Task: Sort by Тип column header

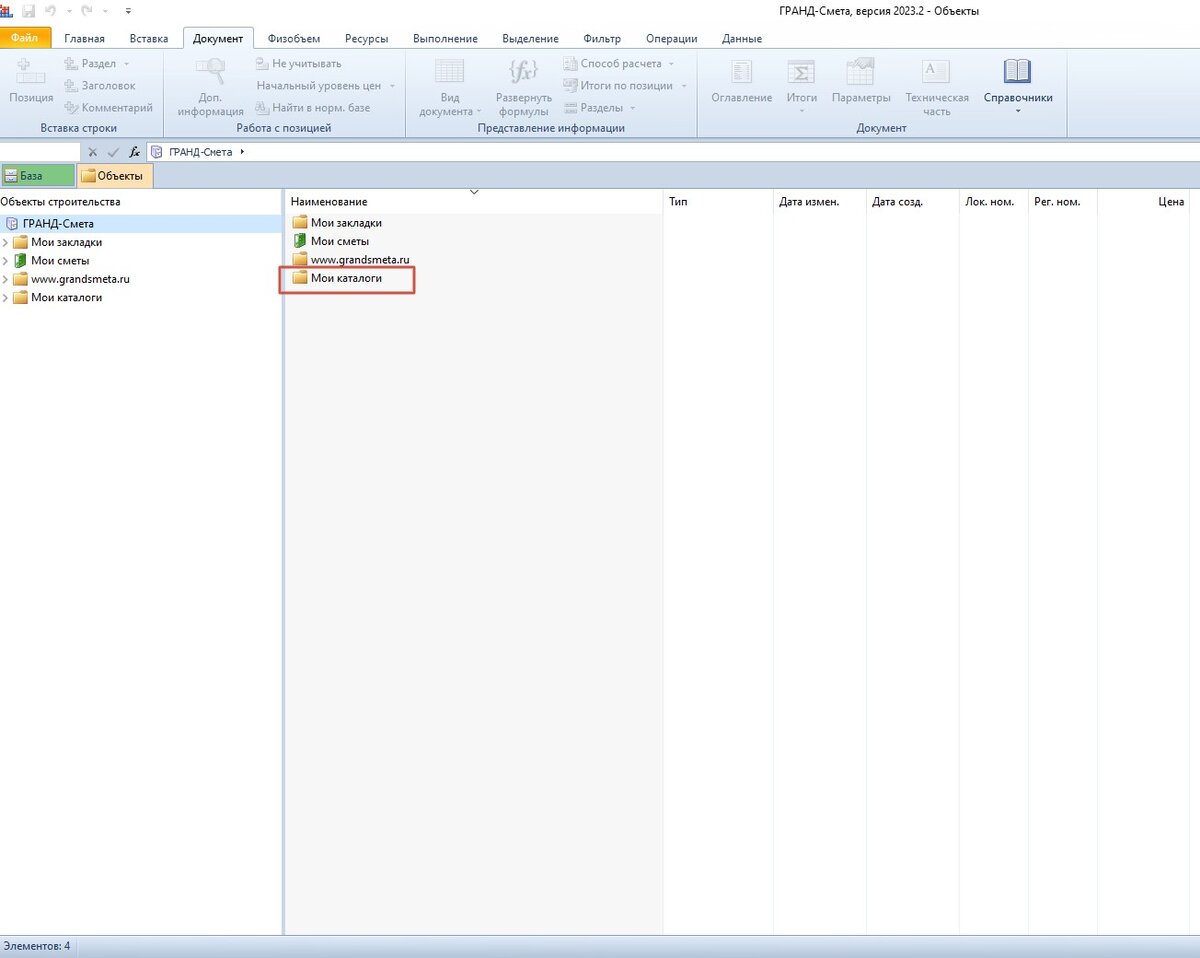Action: point(718,202)
